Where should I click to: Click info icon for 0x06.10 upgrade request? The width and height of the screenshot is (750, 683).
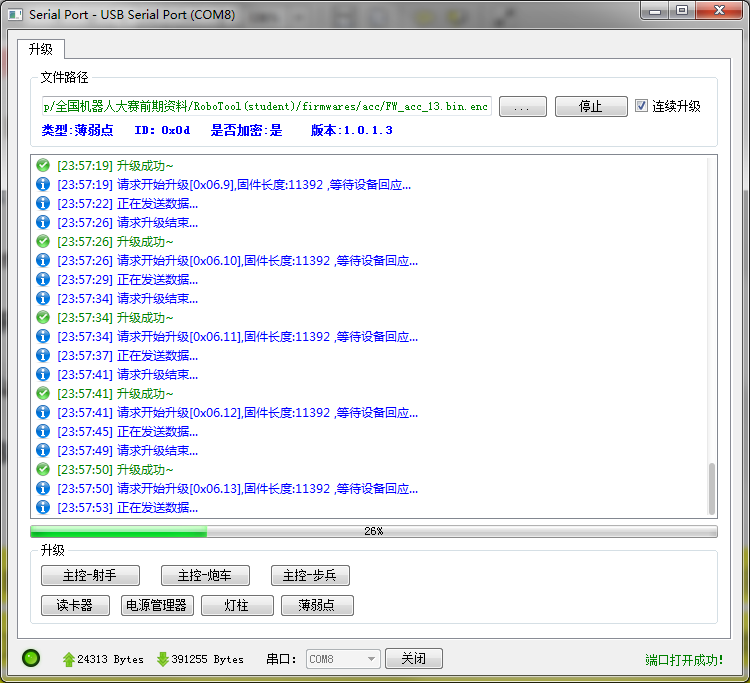coord(43,260)
